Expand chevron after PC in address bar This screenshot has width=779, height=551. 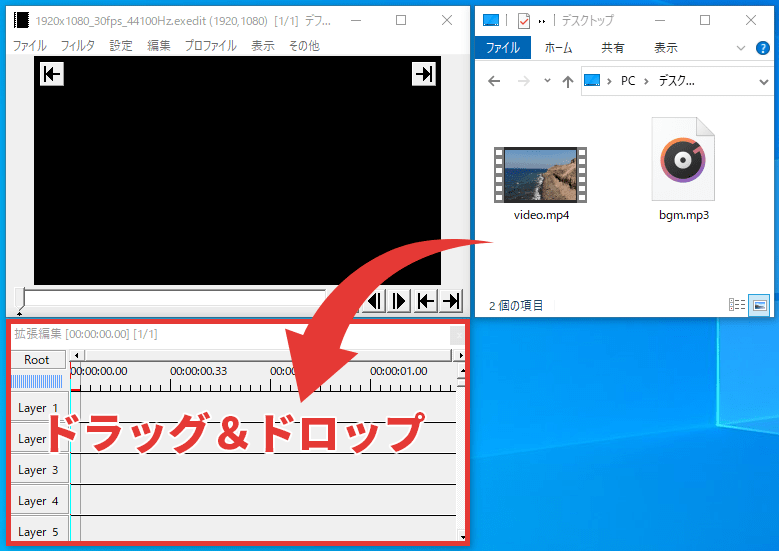point(646,81)
